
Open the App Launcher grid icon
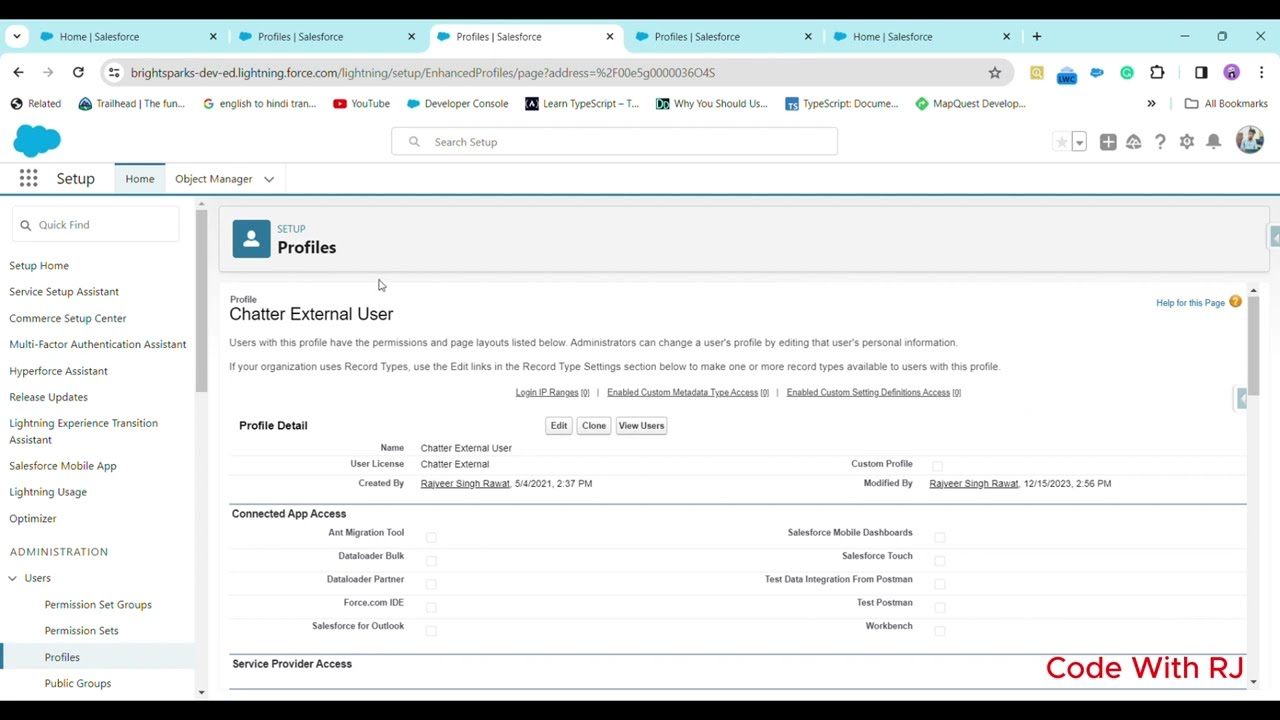(x=28, y=179)
